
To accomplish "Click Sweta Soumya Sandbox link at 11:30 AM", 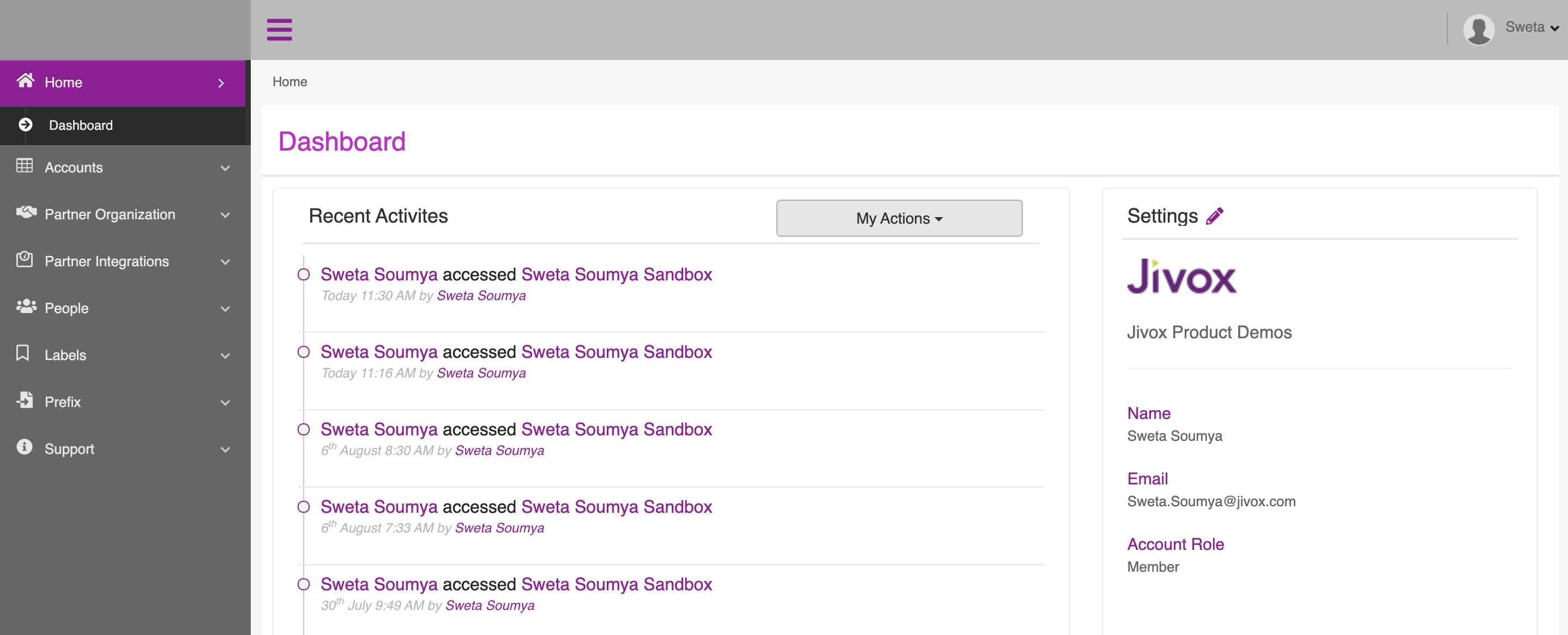I will pyautogui.click(x=616, y=274).
